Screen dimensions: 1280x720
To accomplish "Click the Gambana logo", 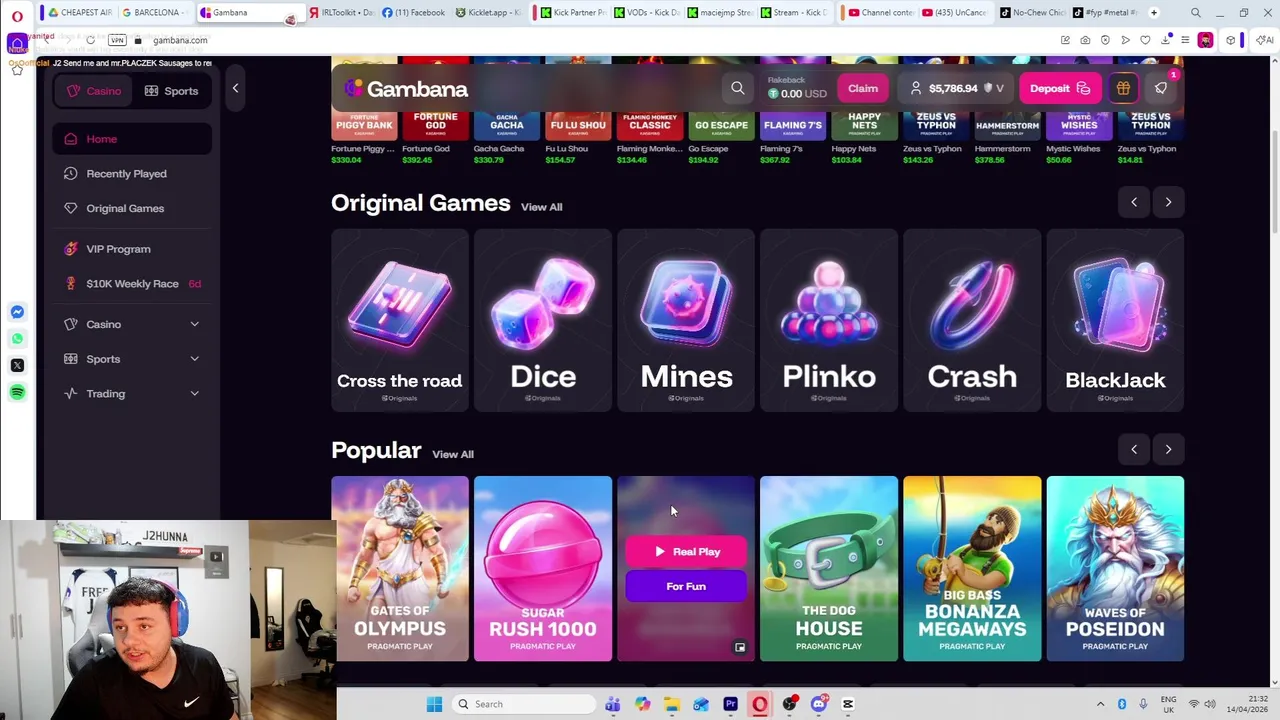I will pyautogui.click(x=406, y=89).
